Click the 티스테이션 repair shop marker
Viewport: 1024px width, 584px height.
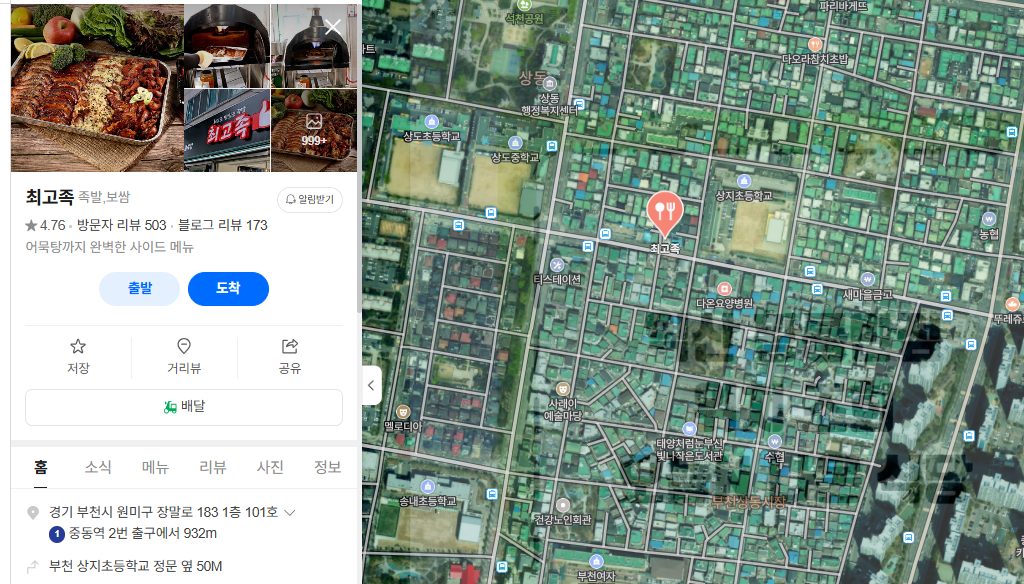[x=556, y=265]
